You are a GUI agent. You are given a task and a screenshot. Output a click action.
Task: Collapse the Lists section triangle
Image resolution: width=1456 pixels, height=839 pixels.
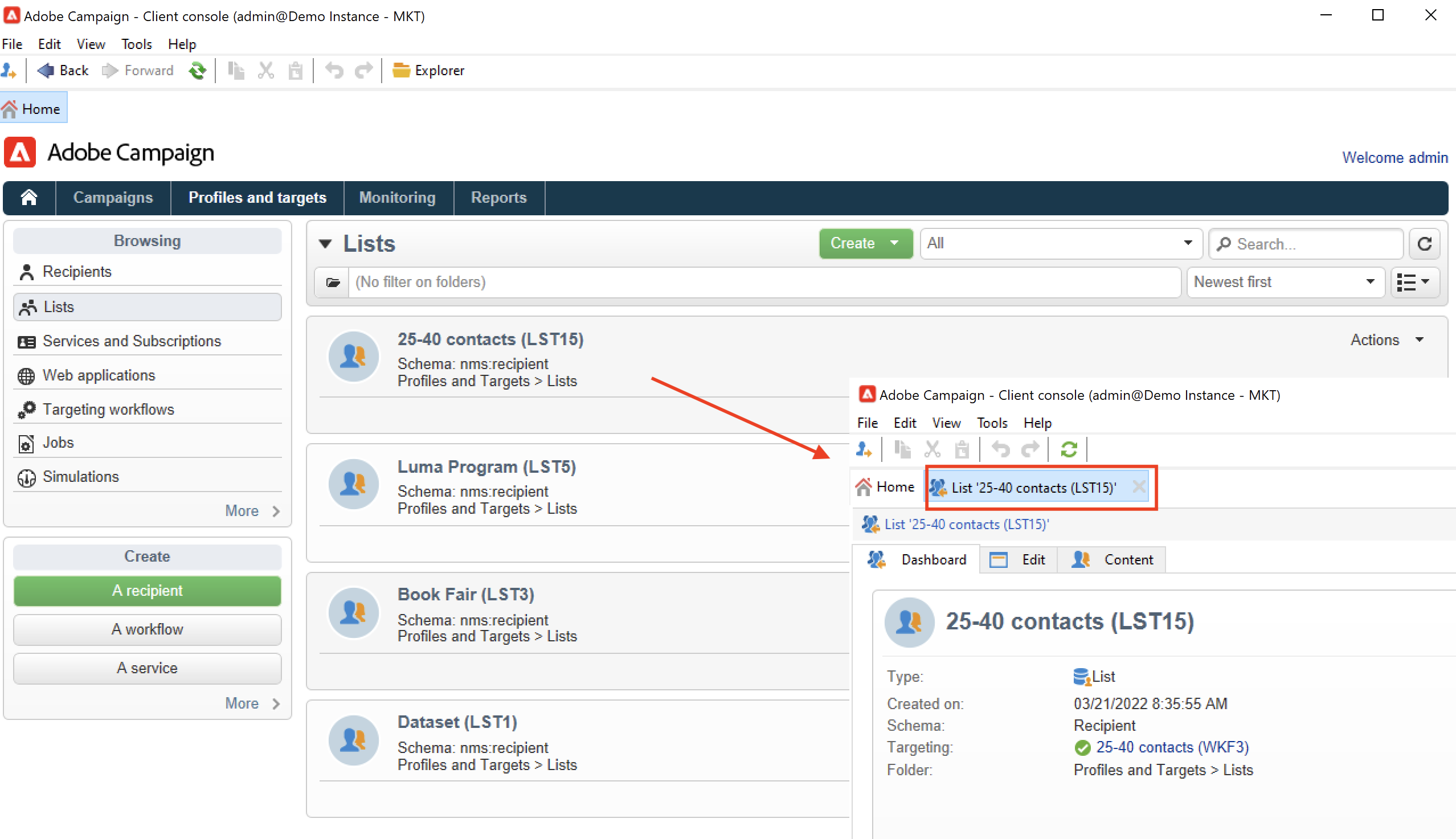tap(325, 244)
